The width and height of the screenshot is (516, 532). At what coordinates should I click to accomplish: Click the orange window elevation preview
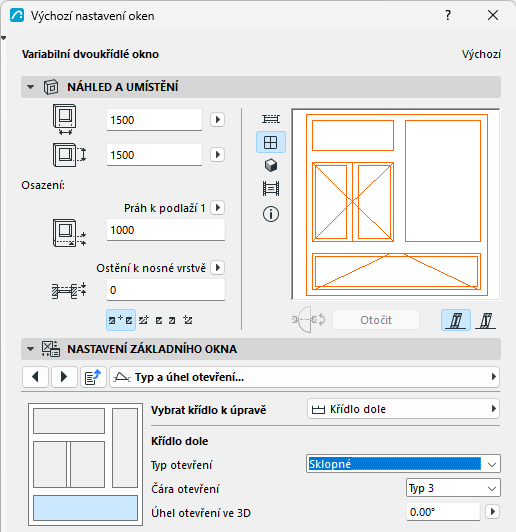tap(396, 204)
